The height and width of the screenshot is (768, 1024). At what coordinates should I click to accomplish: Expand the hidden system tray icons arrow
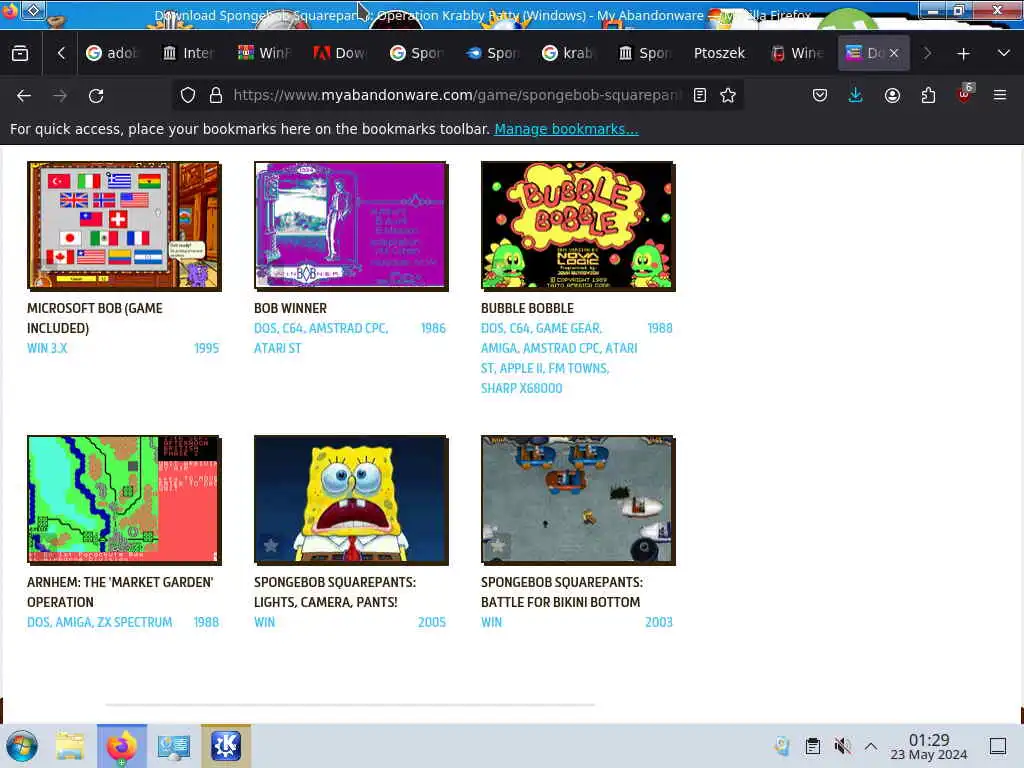tap(871, 746)
